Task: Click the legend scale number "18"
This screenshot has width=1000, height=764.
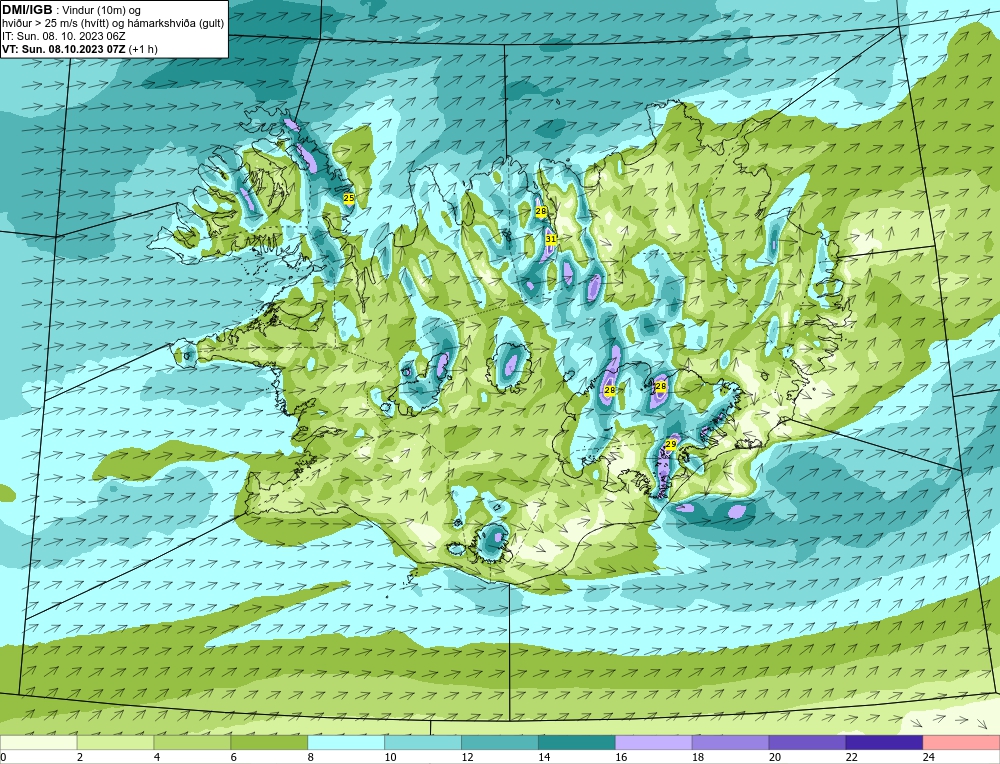Action: [698, 757]
